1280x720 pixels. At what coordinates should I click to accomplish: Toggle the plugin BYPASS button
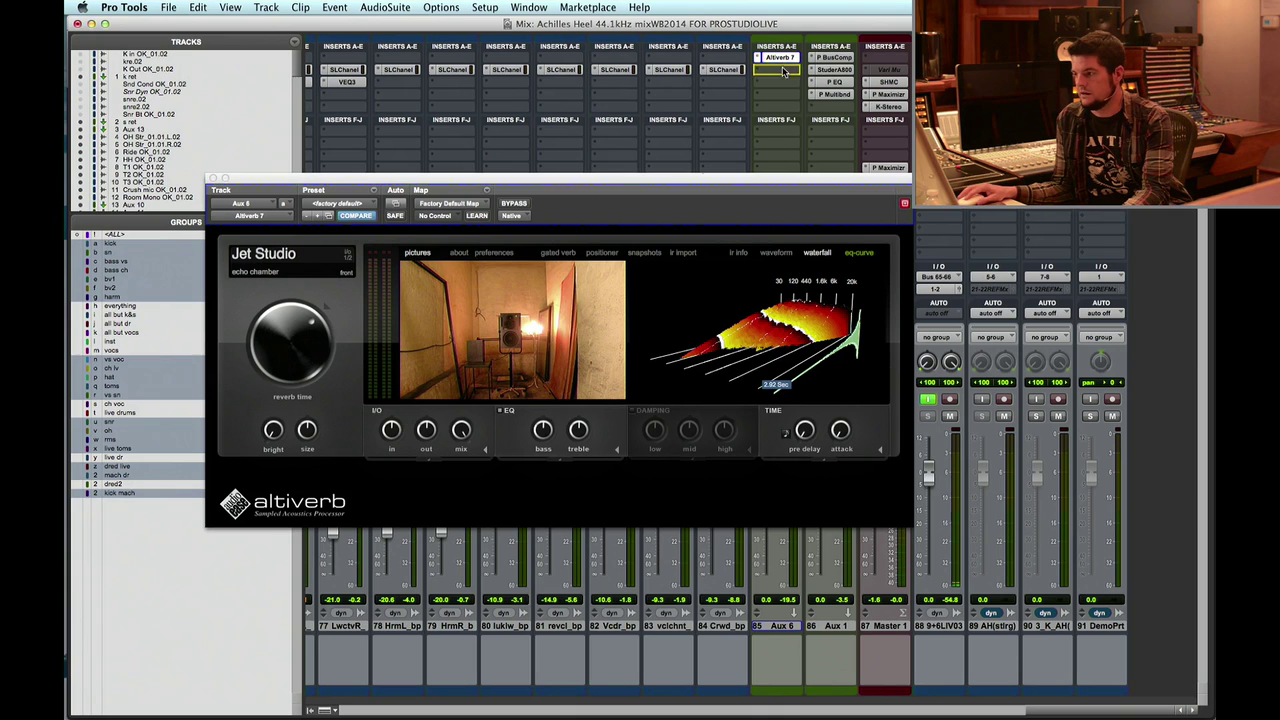pyautogui.click(x=514, y=204)
